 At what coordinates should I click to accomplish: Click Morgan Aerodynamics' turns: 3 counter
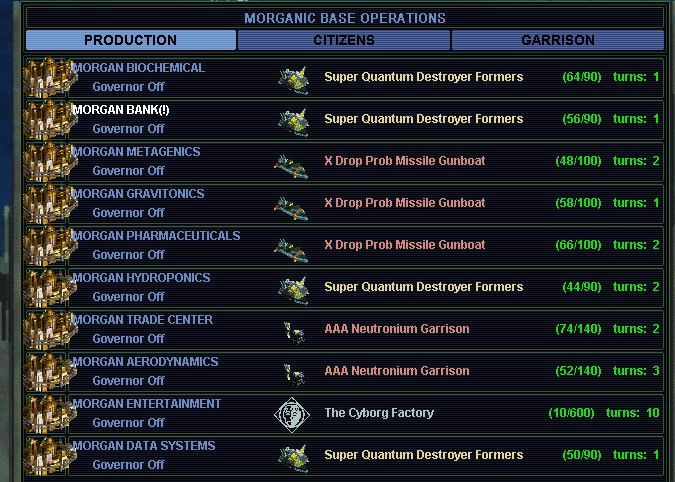[636, 371]
